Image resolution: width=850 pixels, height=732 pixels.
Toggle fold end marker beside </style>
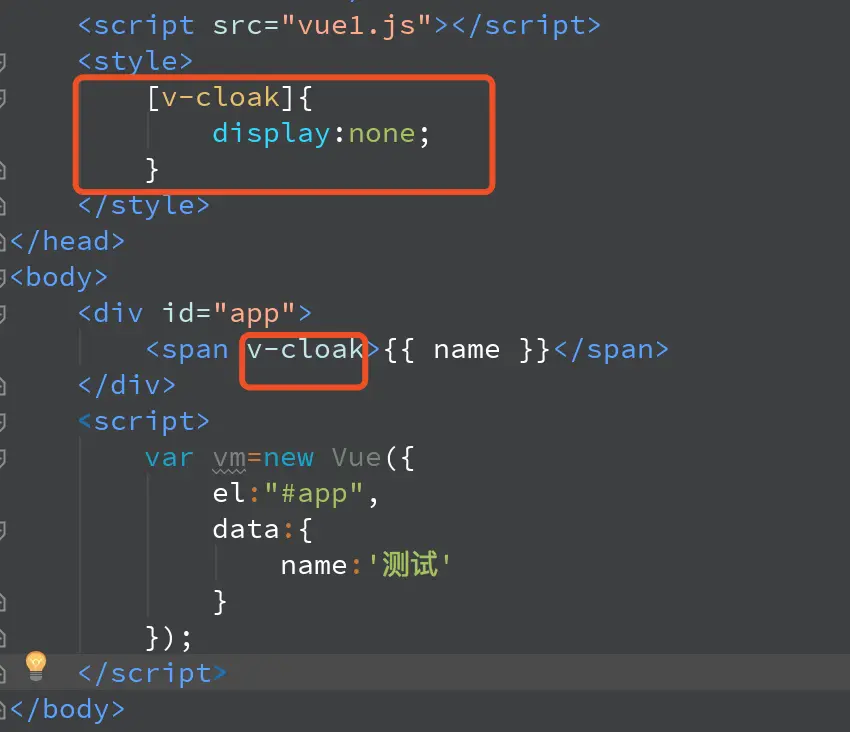2,206
